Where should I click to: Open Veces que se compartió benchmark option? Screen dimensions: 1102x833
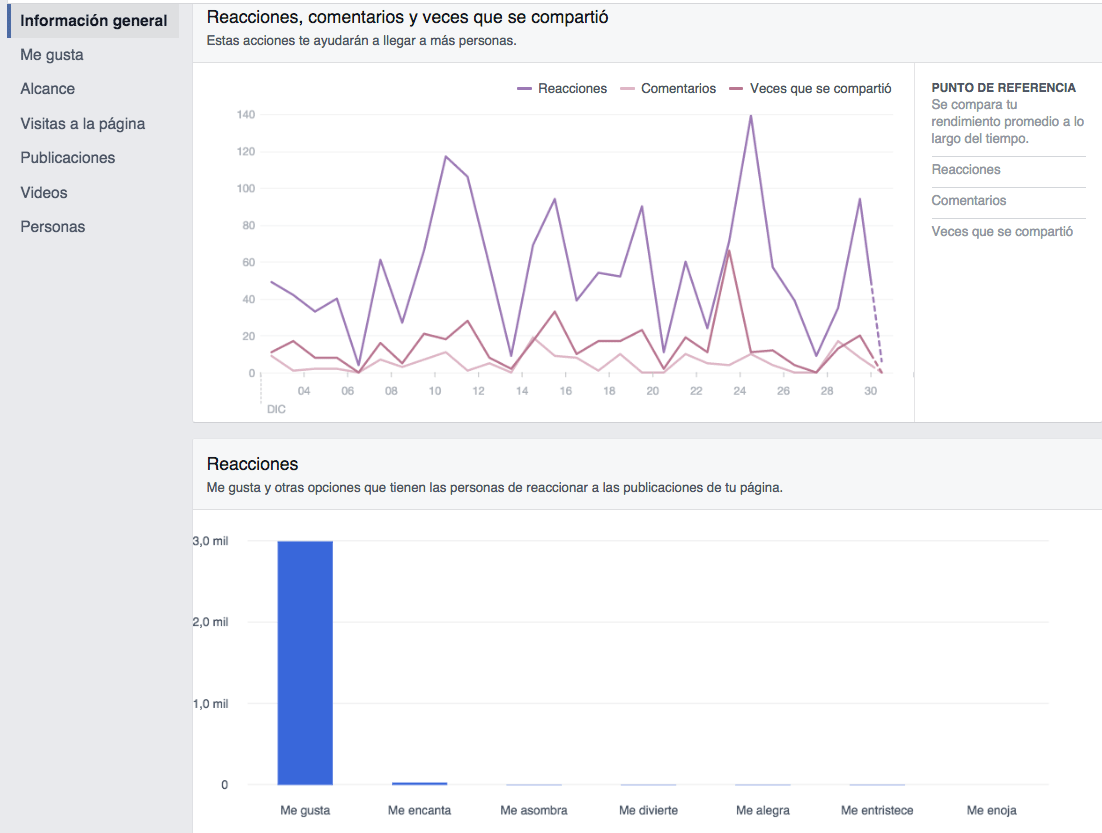pos(1005,231)
